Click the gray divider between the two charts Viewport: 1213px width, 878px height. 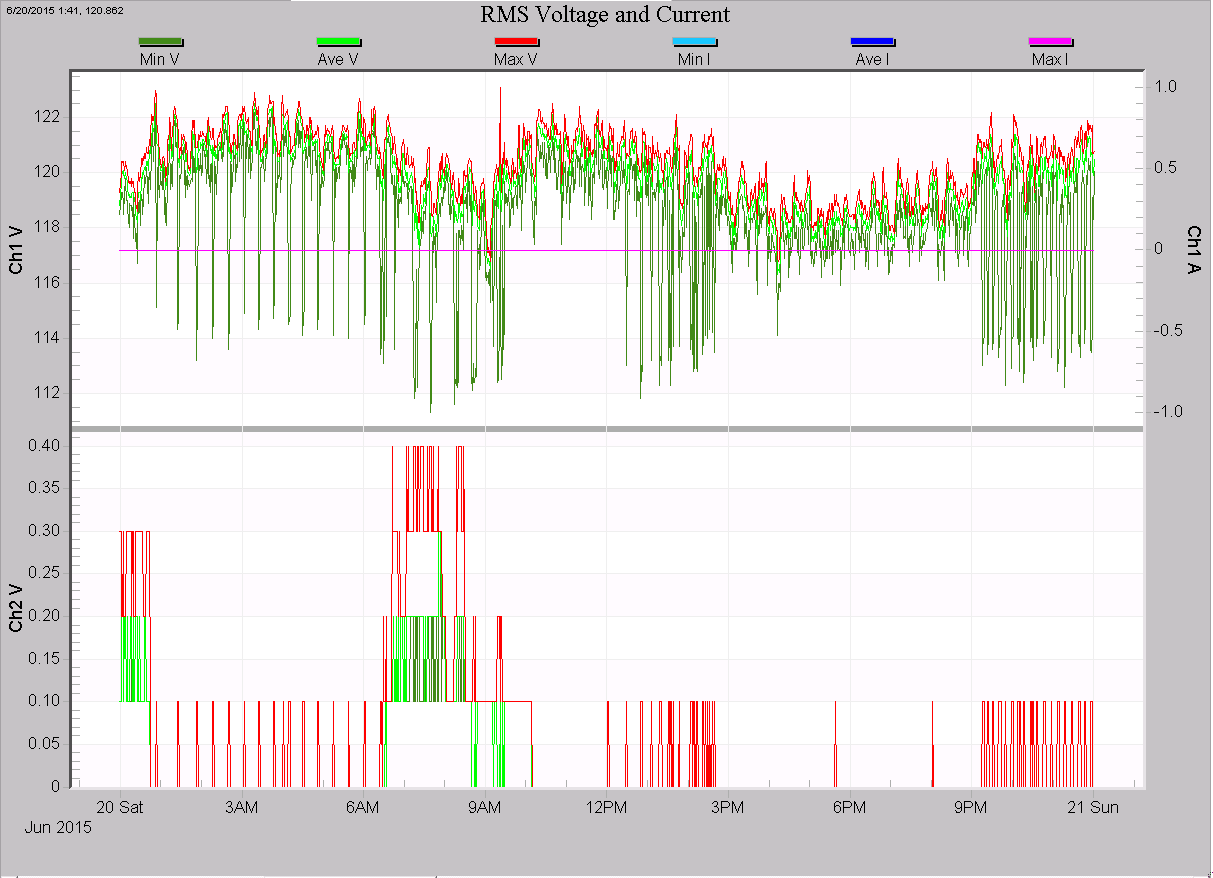tap(606, 429)
